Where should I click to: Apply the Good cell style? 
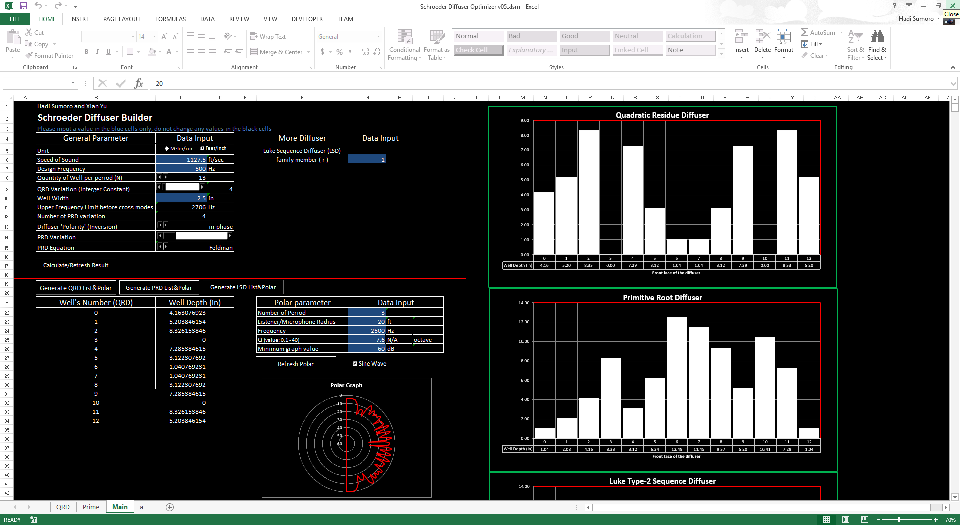pos(584,36)
